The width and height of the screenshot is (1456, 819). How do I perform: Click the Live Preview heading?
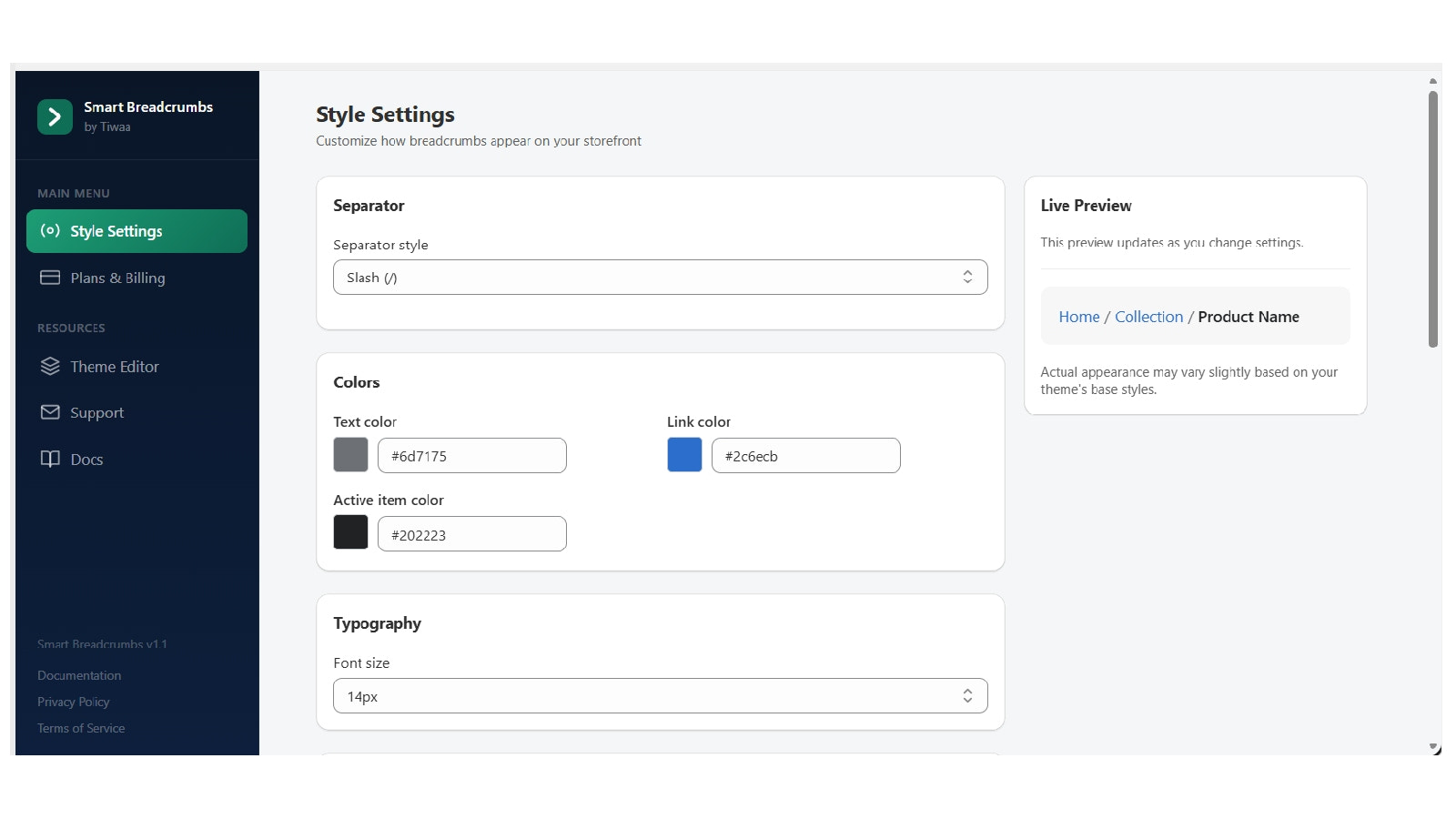point(1086,206)
